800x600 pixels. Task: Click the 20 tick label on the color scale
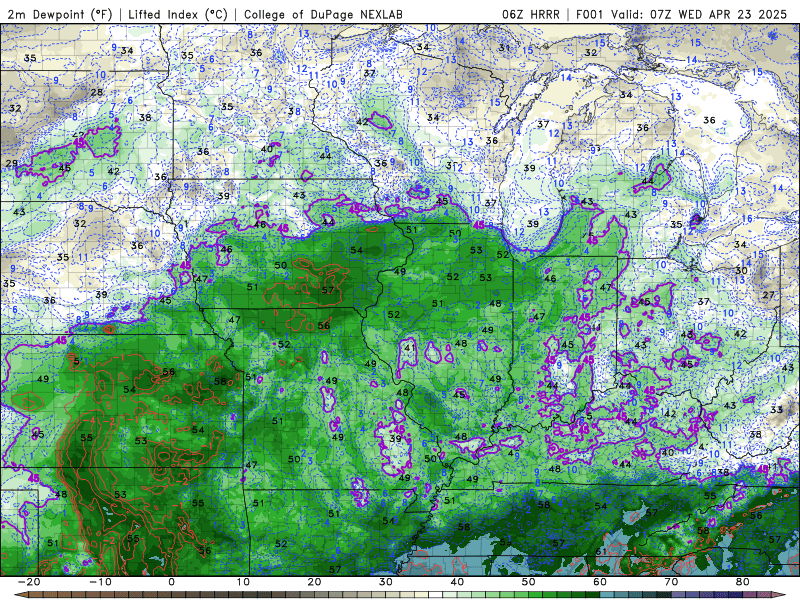coord(314,582)
